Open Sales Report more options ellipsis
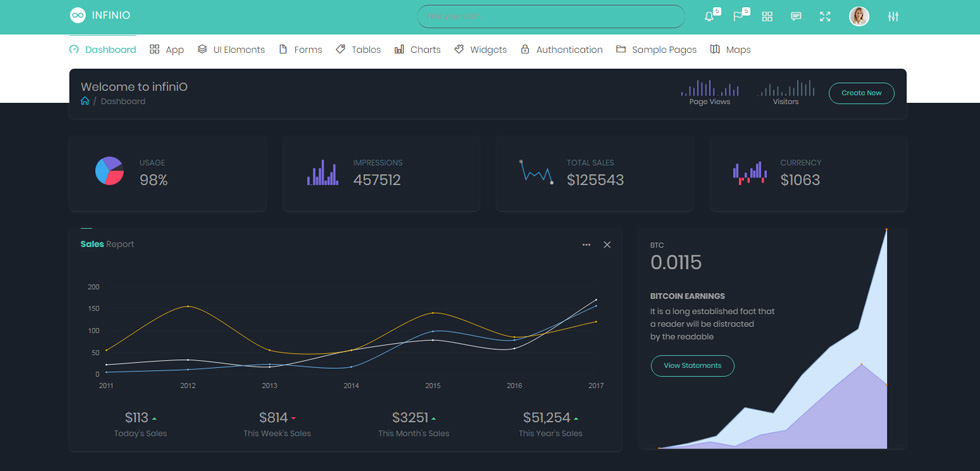The height and width of the screenshot is (471, 980). pos(586,245)
